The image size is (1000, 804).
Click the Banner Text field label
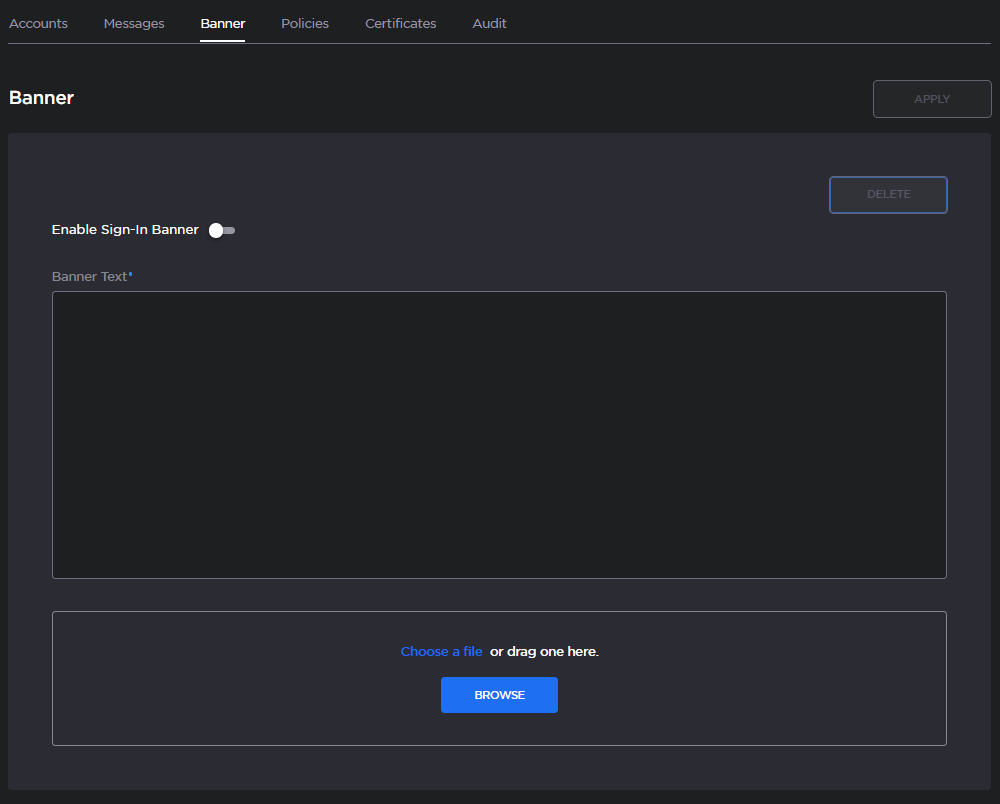tap(89, 277)
